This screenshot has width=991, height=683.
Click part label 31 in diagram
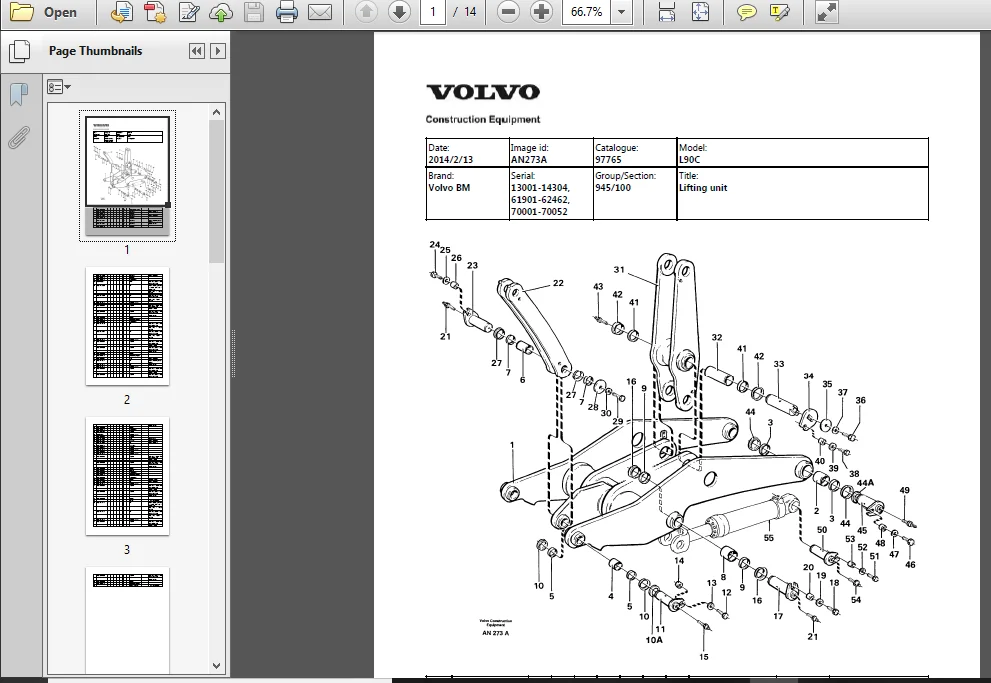[619, 270]
